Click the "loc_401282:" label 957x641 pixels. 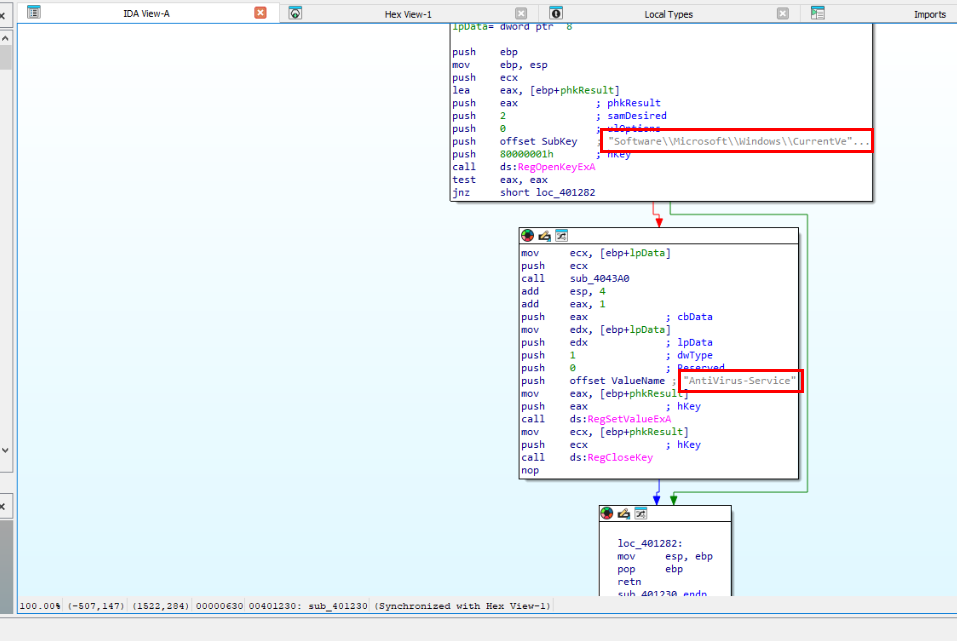tap(649, 543)
